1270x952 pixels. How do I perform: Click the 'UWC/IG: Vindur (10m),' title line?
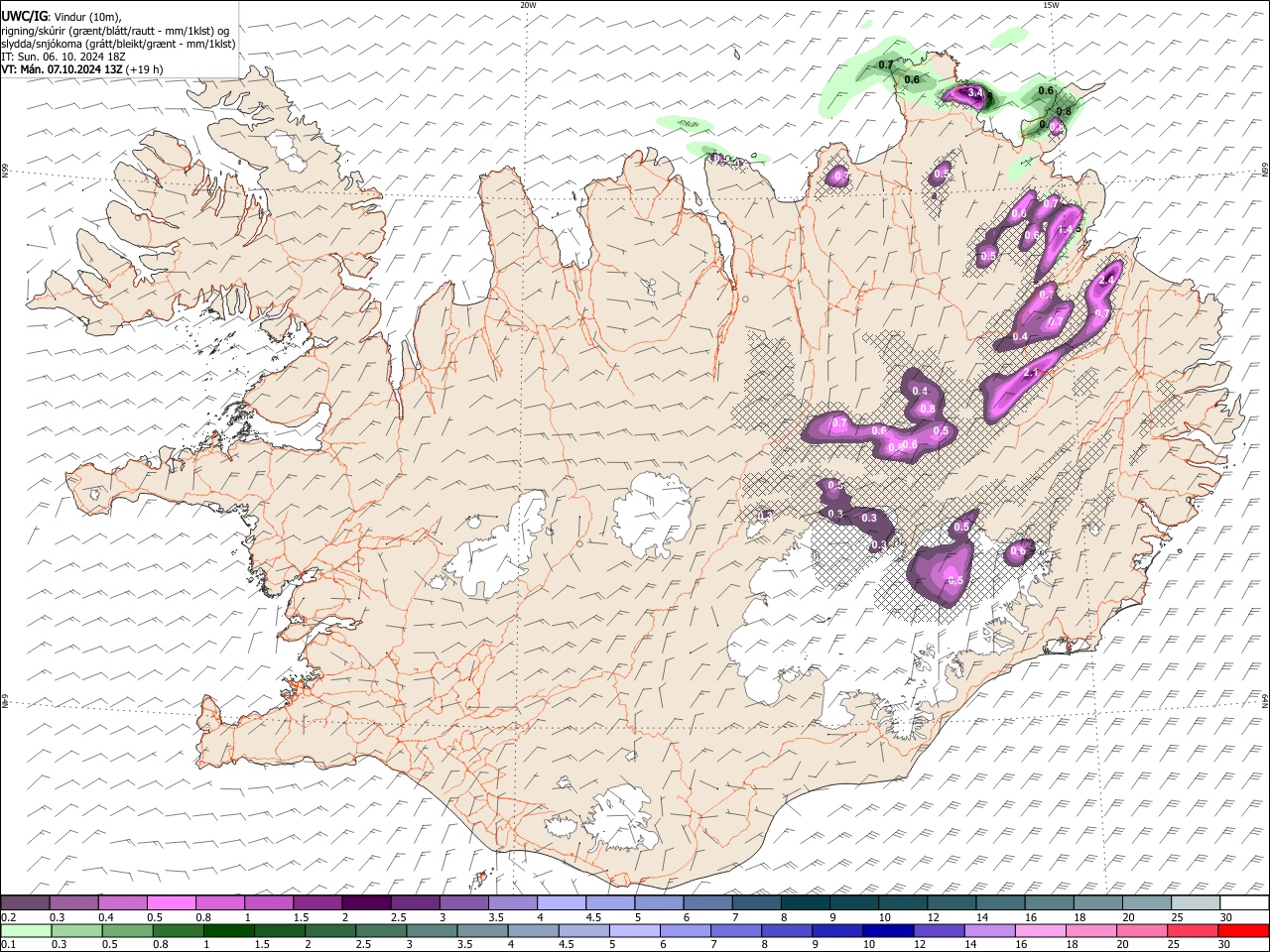point(62,17)
